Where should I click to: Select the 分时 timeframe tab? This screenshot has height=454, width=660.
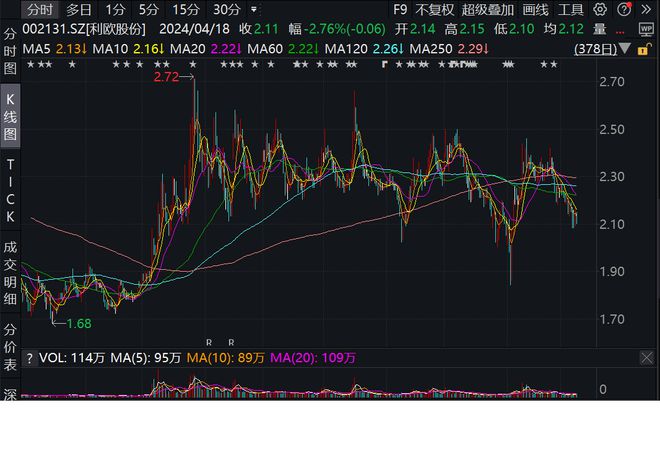coord(39,10)
